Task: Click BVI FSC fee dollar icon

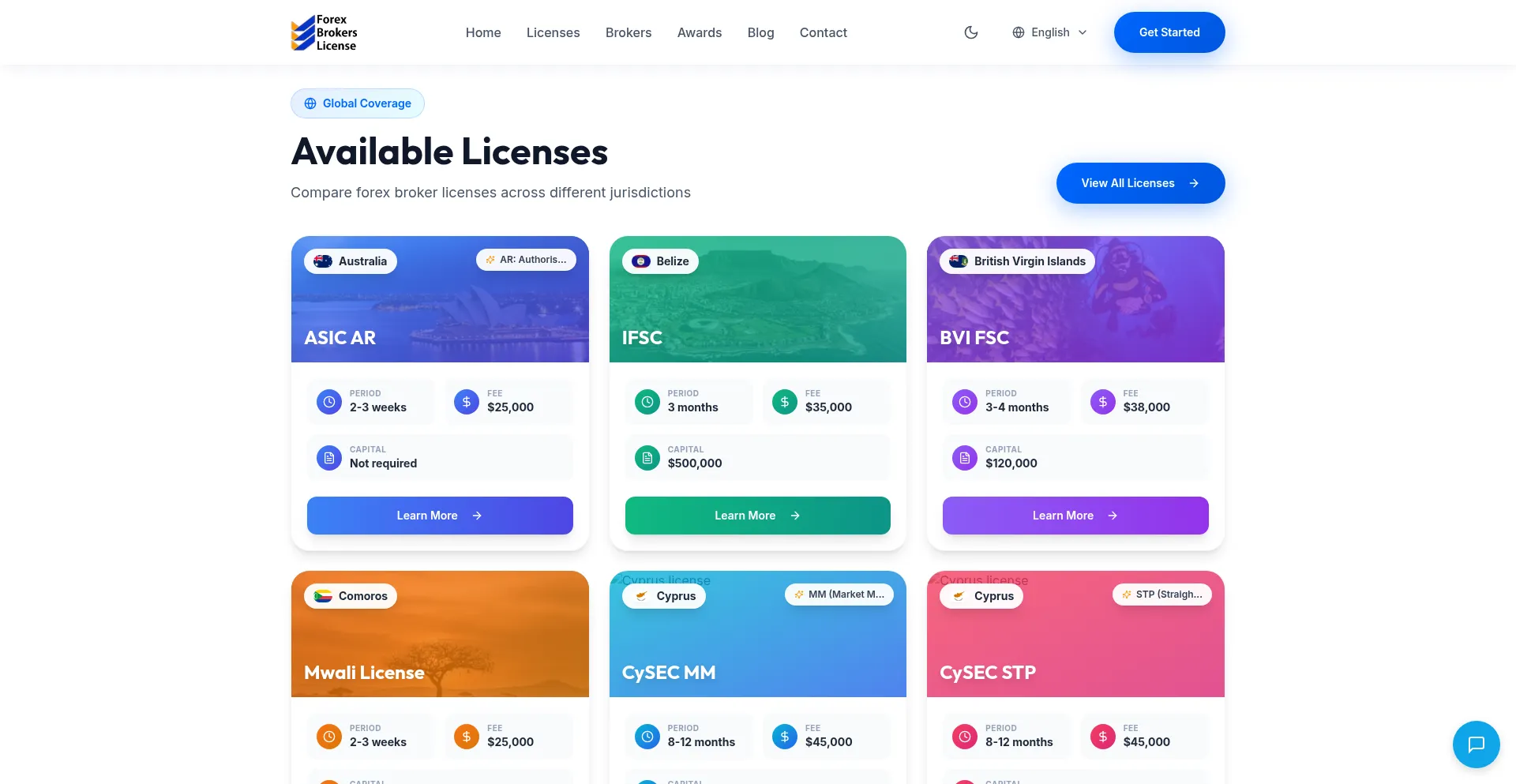Action: pyautogui.click(x=1103, y=402)
